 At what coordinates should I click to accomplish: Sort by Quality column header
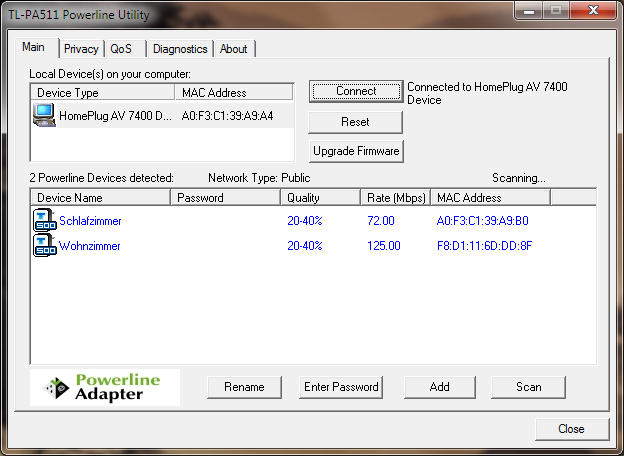(x=321, y=198)
